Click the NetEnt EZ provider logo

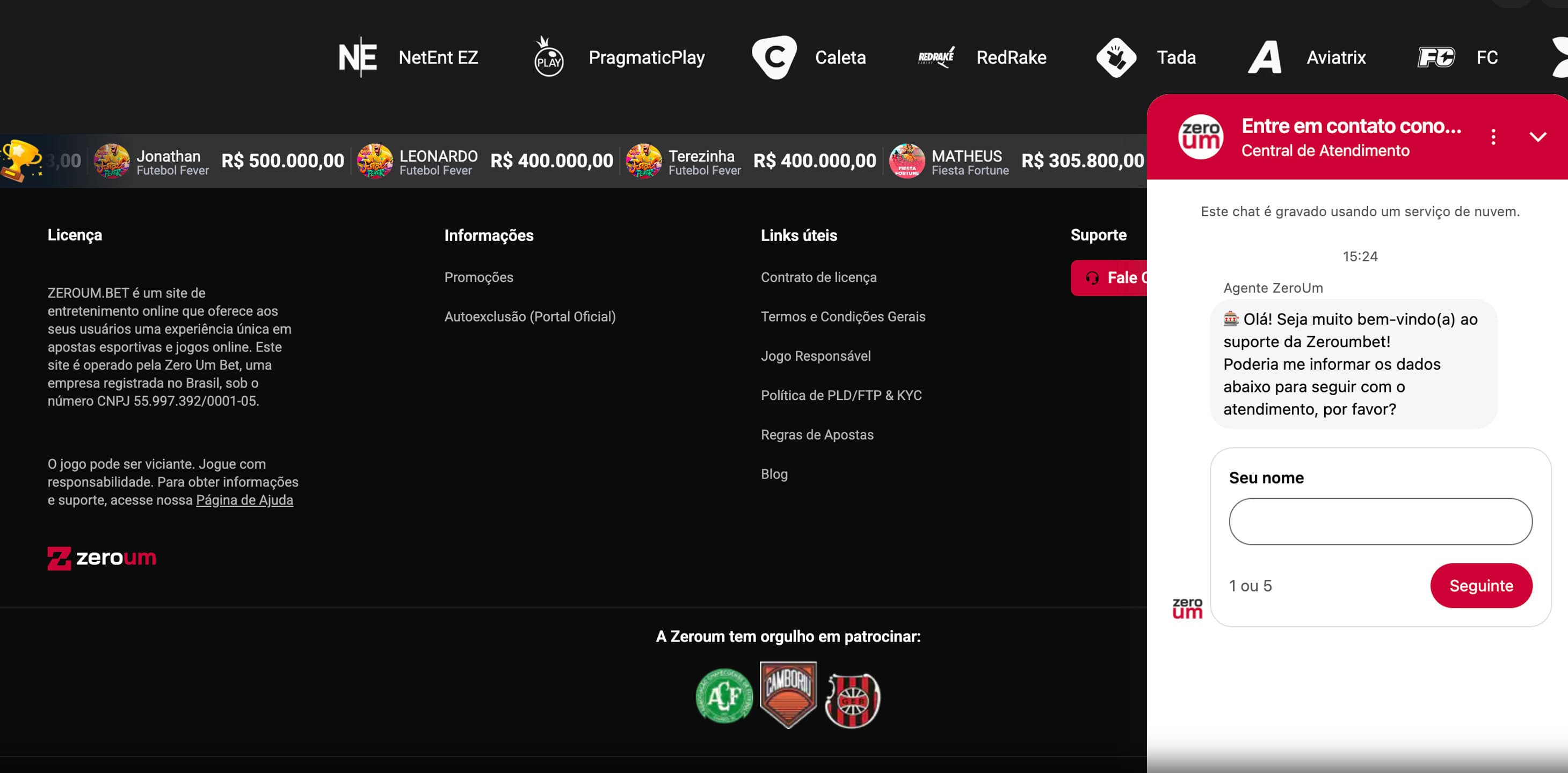click(x=358, y=57)
